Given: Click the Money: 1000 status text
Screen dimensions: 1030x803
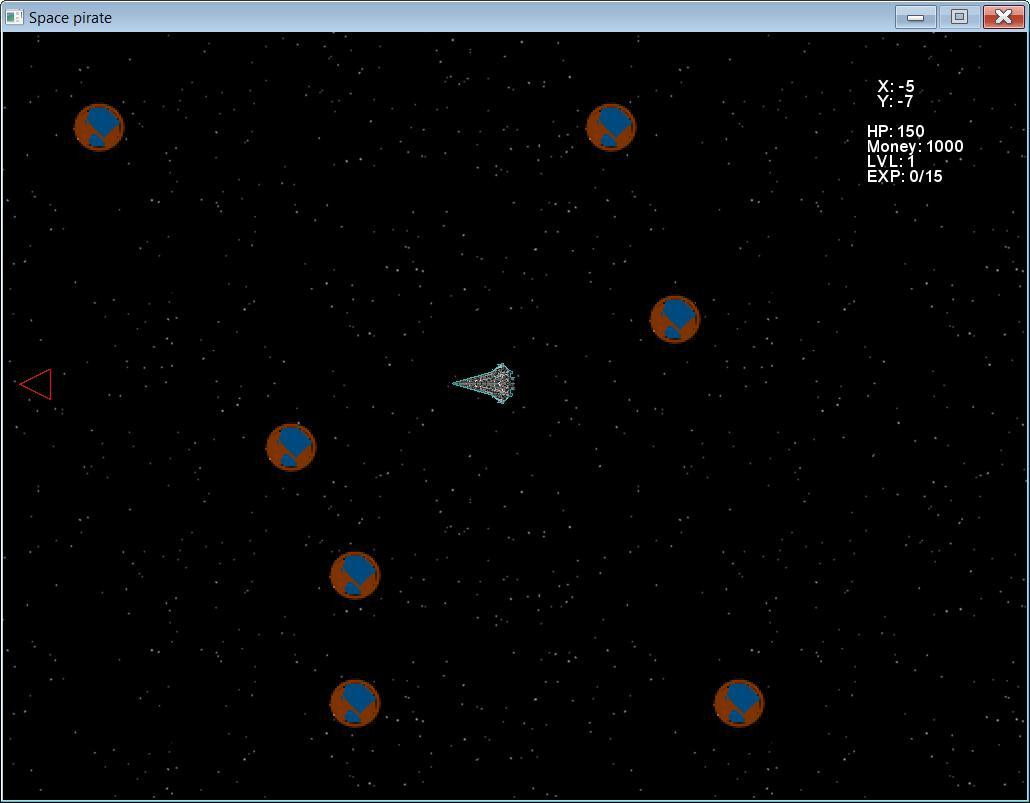Looking at the screenshot, I should pos(915,146).
